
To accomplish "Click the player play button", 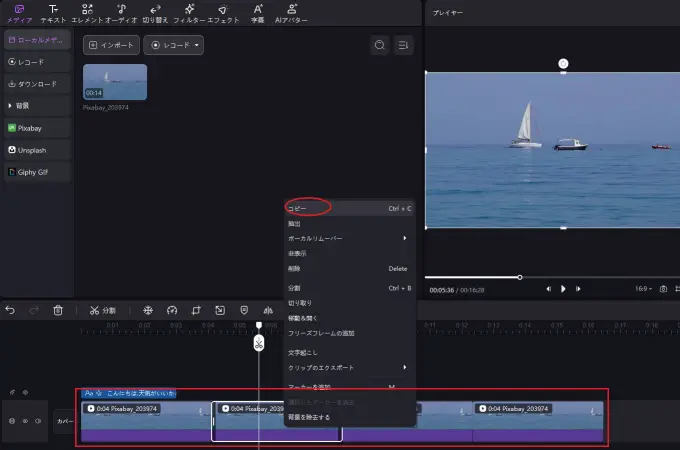I will click(x=563, y=289).
